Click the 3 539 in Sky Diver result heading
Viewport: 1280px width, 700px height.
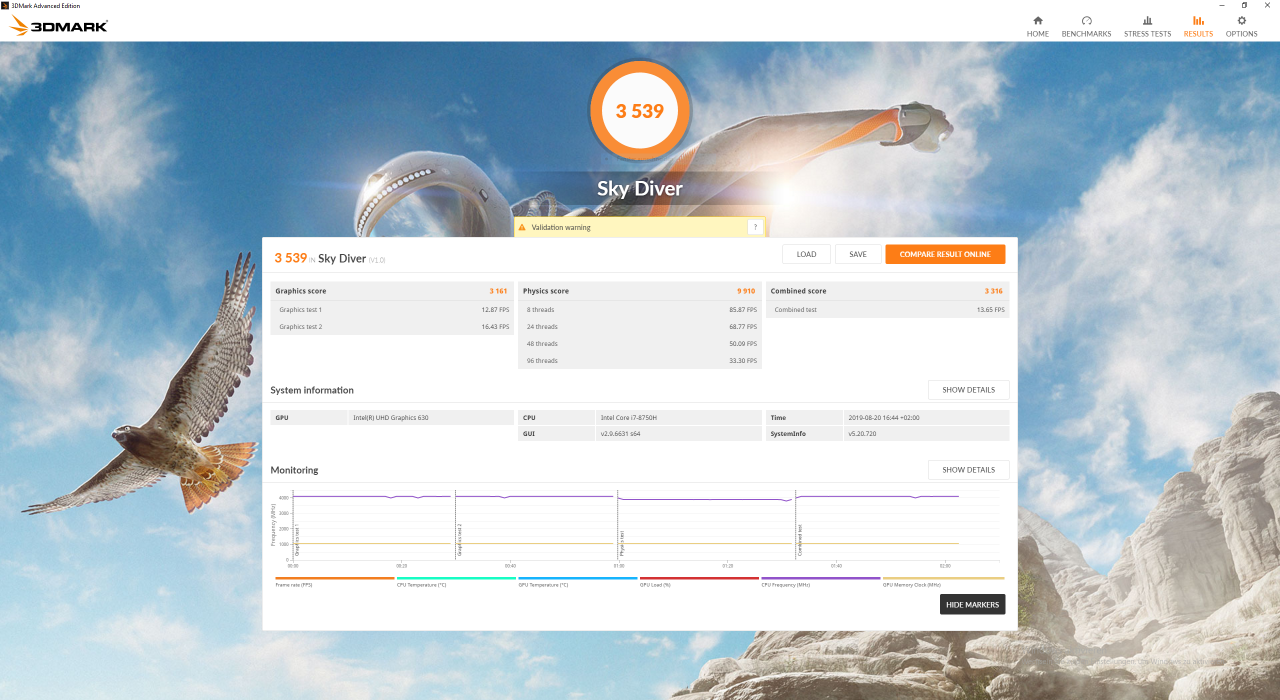click(291, 258)
